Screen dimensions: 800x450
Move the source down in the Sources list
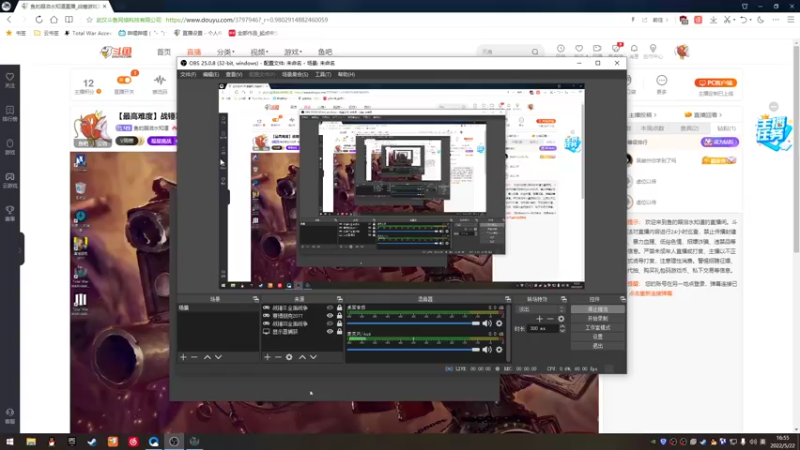(313, 357)
